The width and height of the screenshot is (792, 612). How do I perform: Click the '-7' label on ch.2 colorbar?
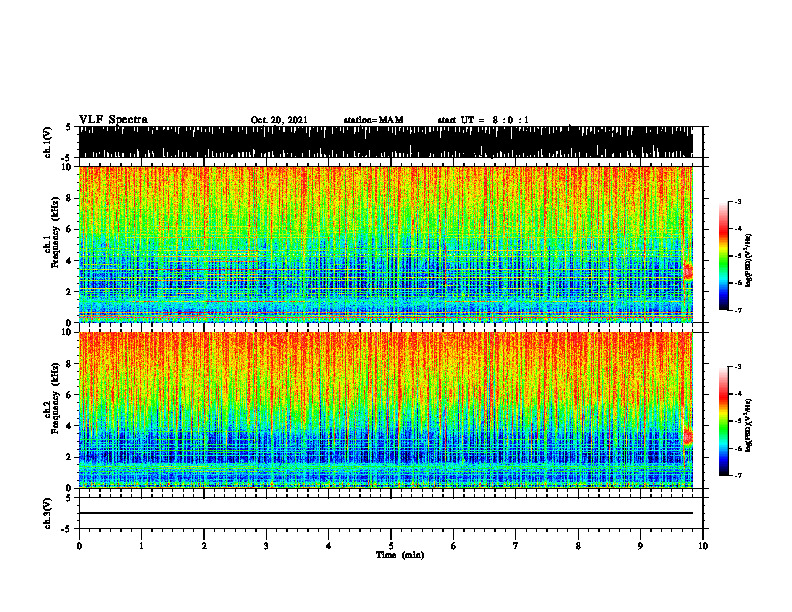[738, 475]
